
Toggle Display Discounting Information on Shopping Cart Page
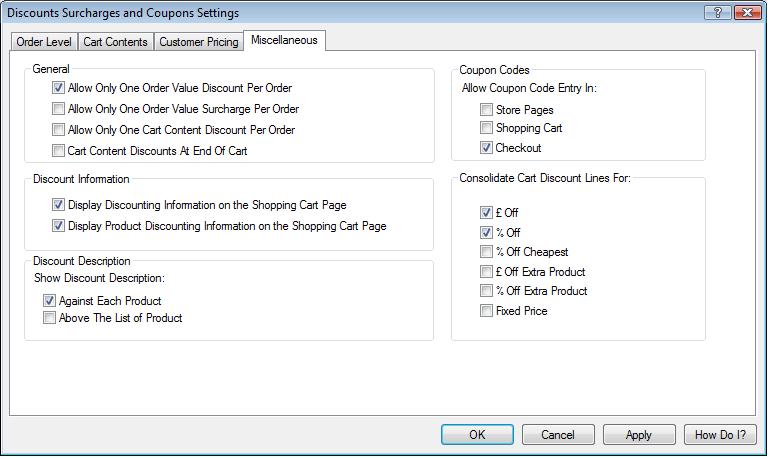click(x=59, y=205)
